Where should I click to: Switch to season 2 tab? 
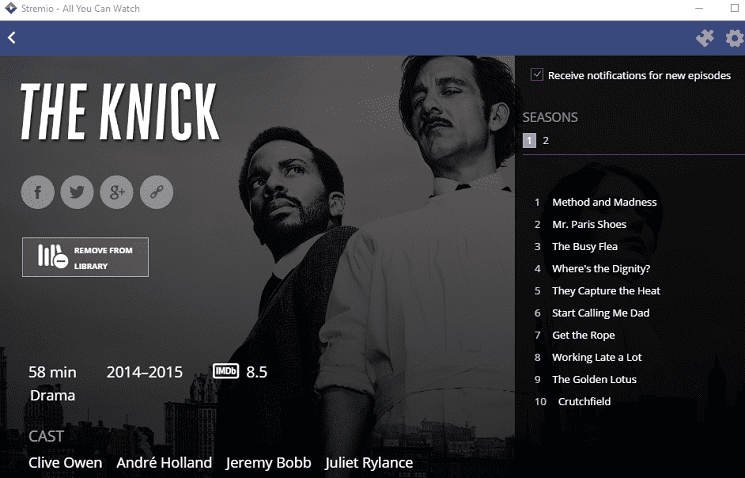pos(546,141)
